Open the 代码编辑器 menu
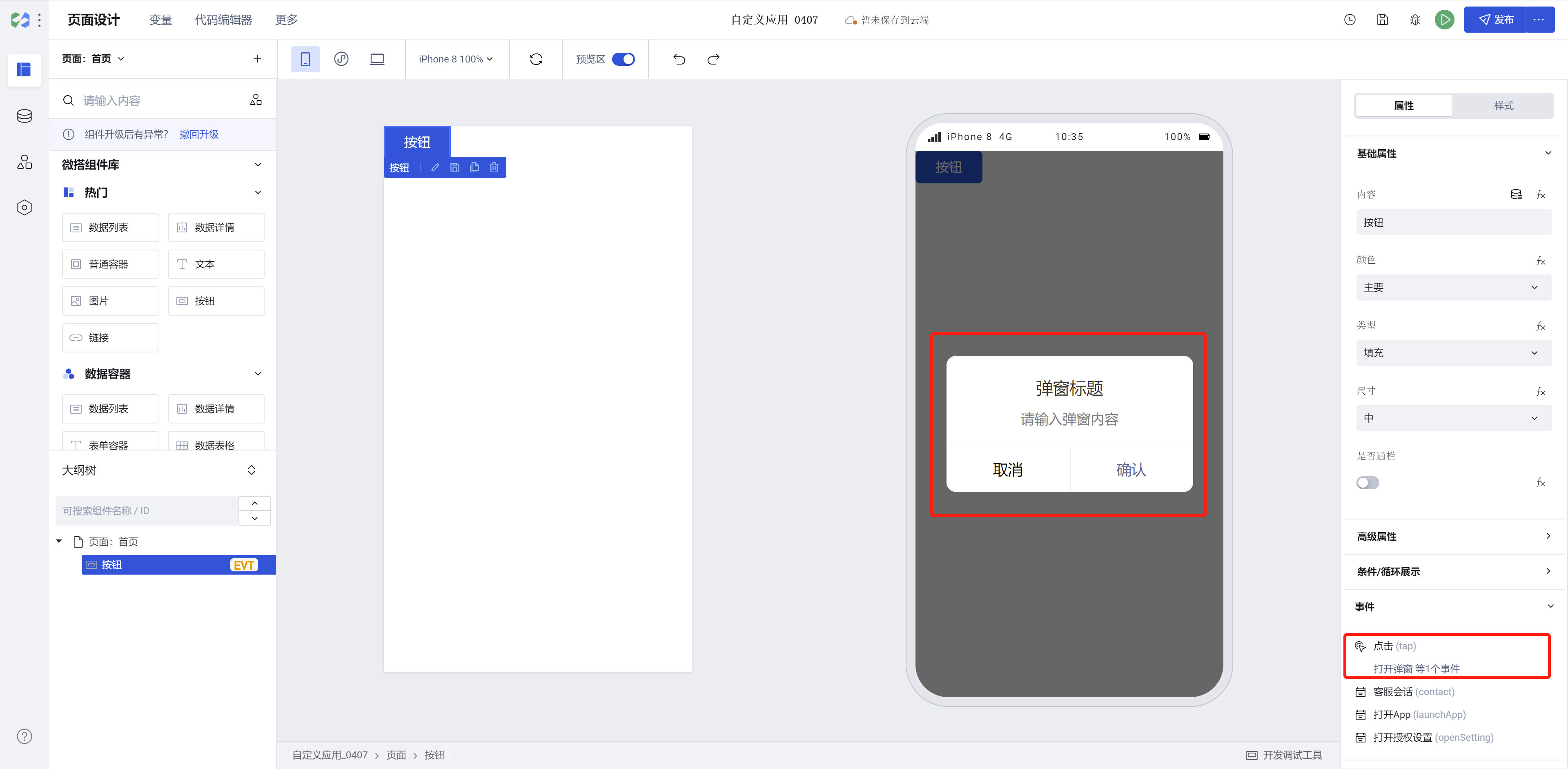 pyautogui.click(x=223, y=20)
